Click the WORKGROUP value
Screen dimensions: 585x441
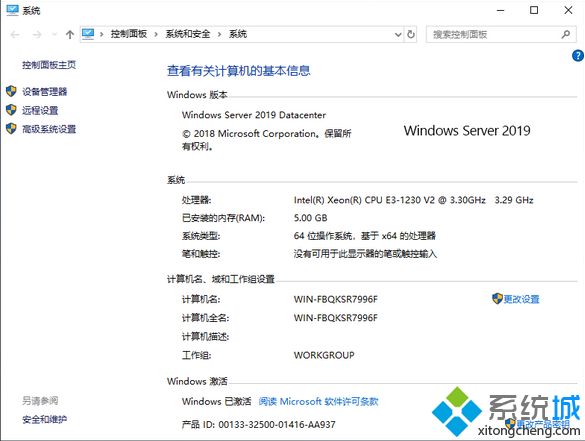(x=324, y=355)
